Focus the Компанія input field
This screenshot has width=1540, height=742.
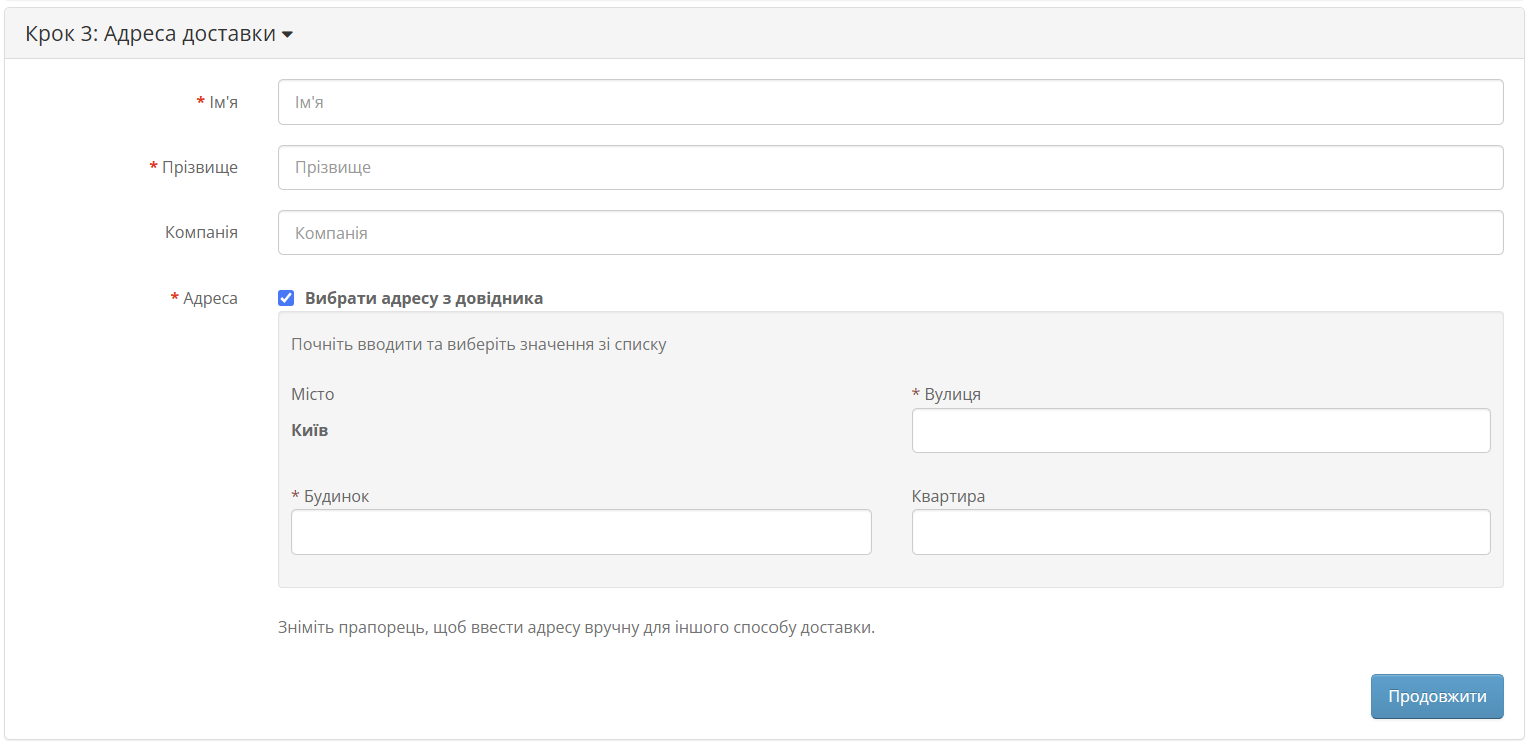(890, 232)
